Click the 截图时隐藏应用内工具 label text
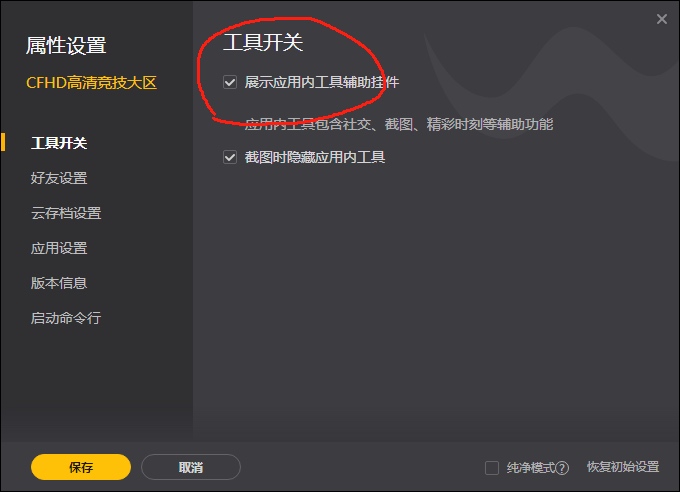The width and height of the screenshot is (680, 492). [315, 157]
